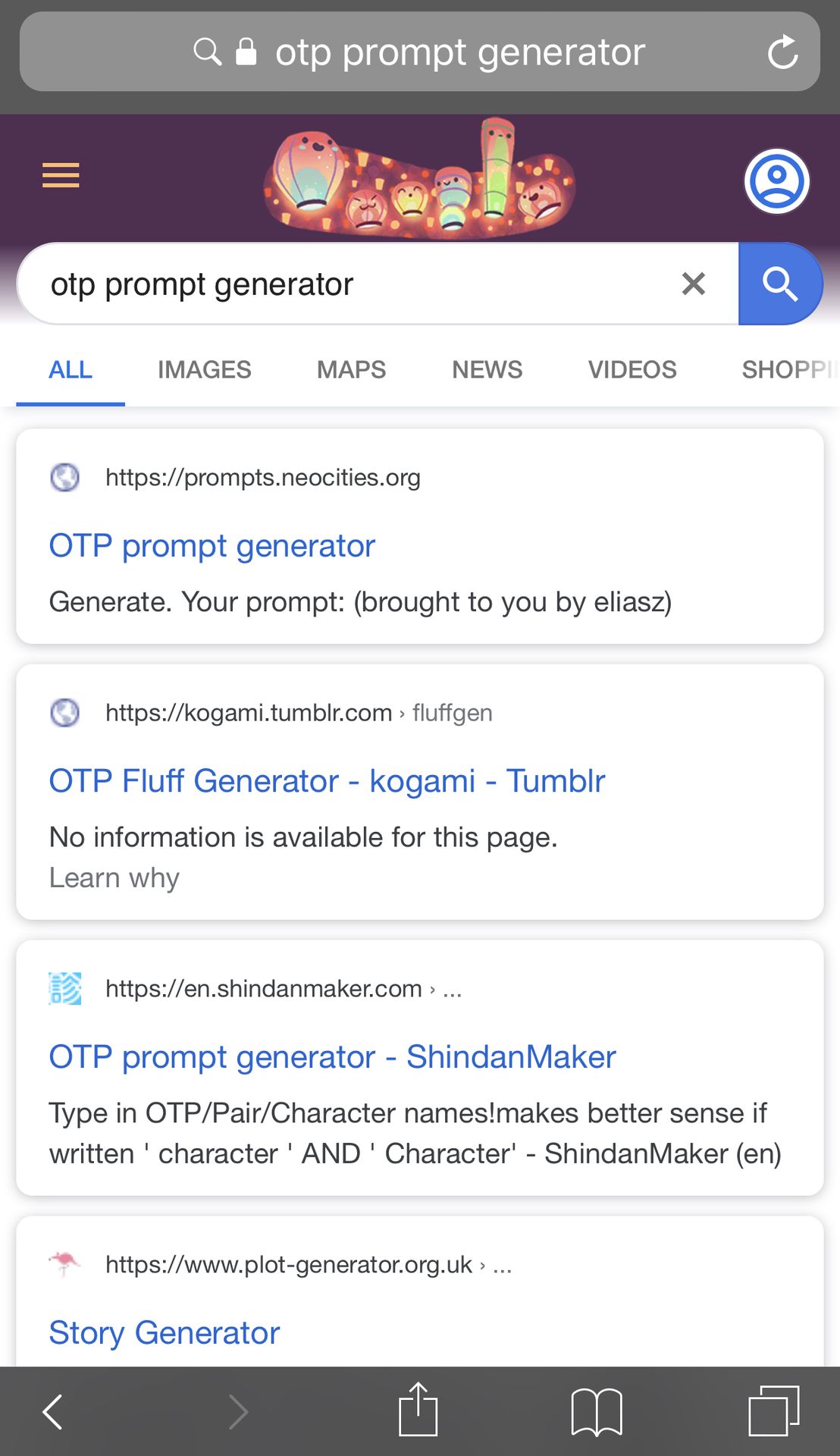840x1456 pixels.
Task: Reload the page via refresh icon
Action: (782, 52)
